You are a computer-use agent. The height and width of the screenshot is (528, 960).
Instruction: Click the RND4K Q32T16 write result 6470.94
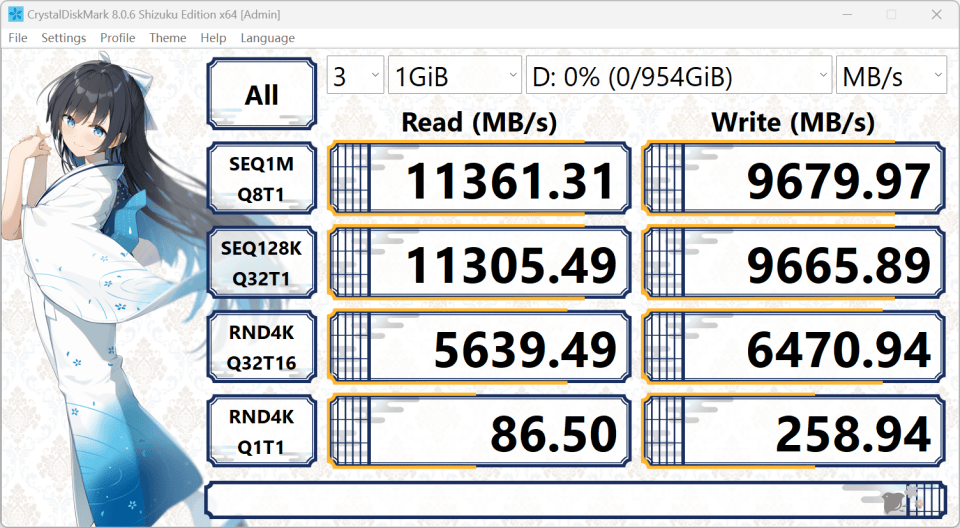(x=793, y=347)
